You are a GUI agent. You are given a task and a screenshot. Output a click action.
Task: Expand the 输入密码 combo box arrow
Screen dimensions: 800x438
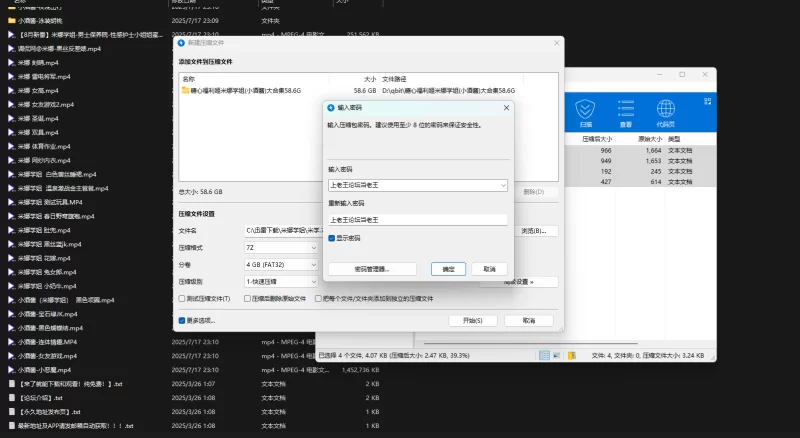click(x=503, y=185)
